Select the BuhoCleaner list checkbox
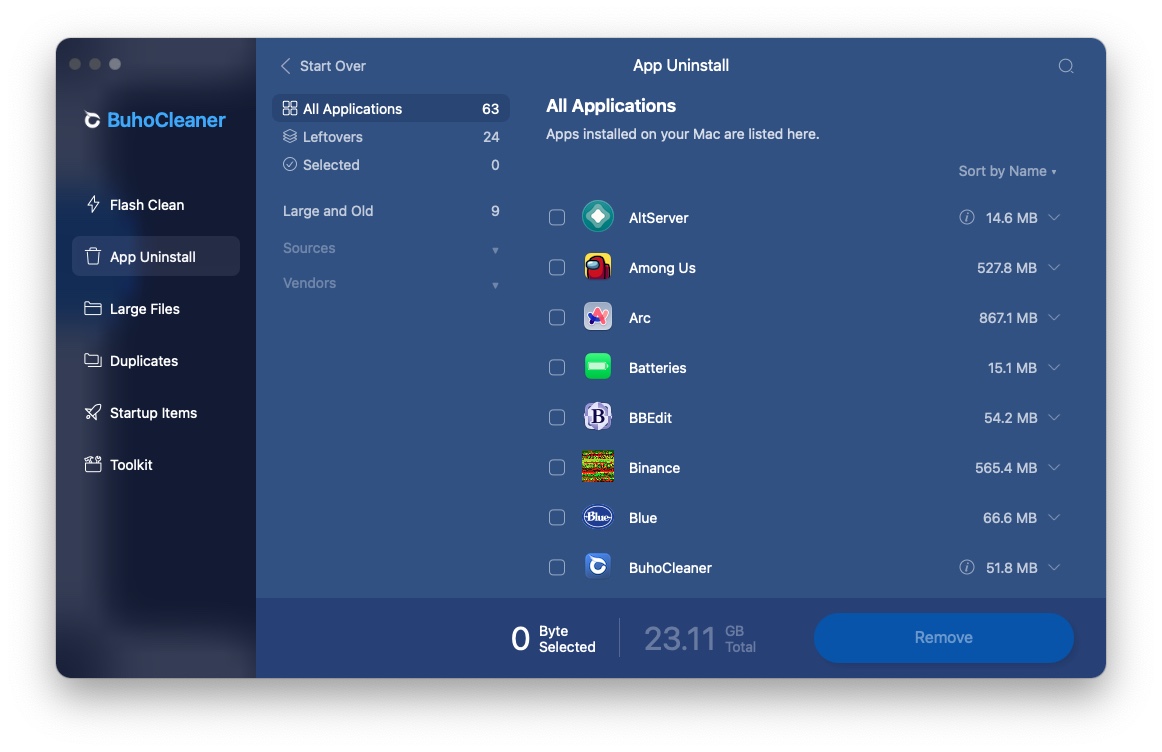This screenshot has height=752, width=1162. 557,568
